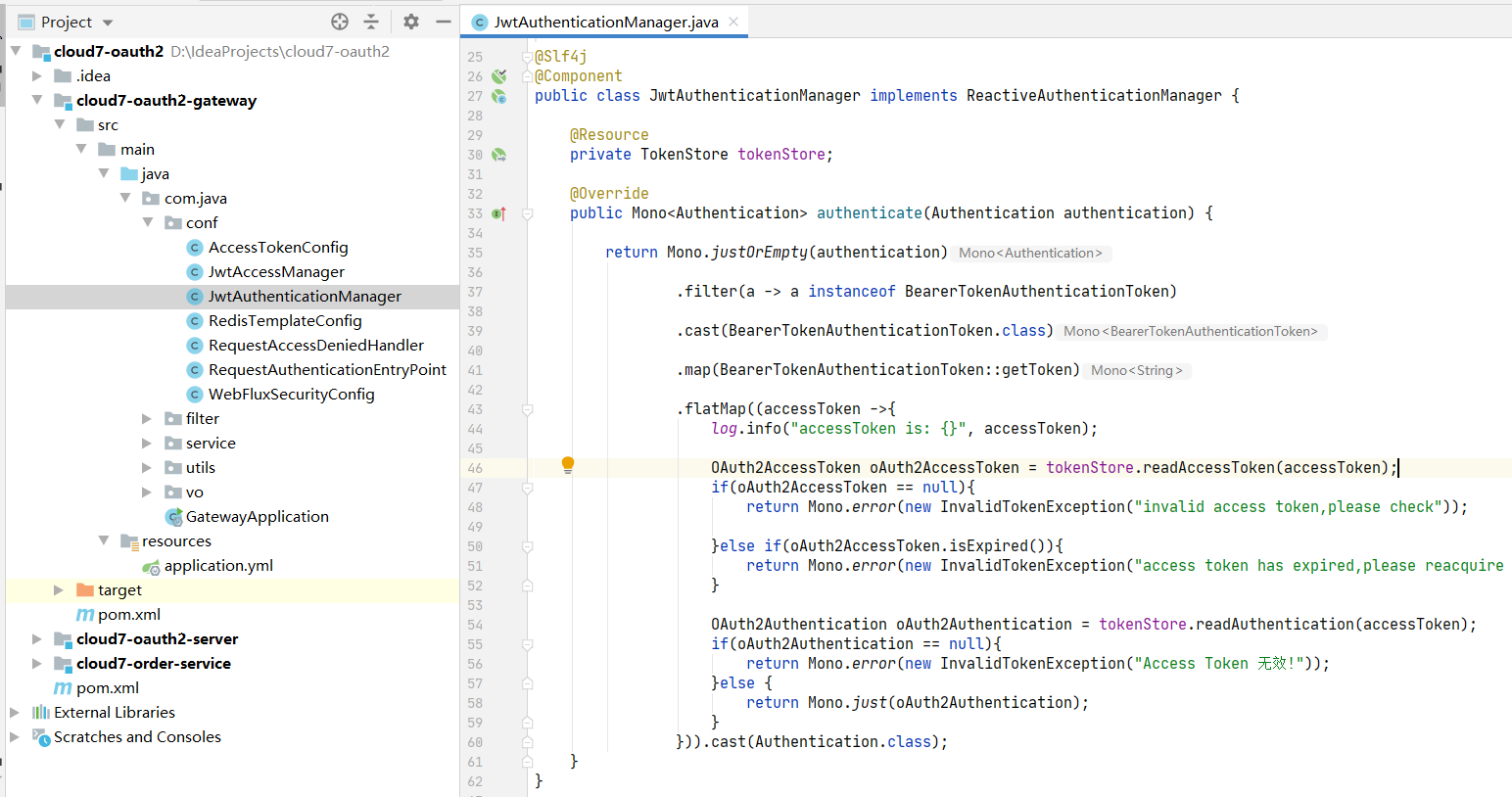Expand the filter package
The height and width of the screenshot is (797, 1512).
coord(148,418)
